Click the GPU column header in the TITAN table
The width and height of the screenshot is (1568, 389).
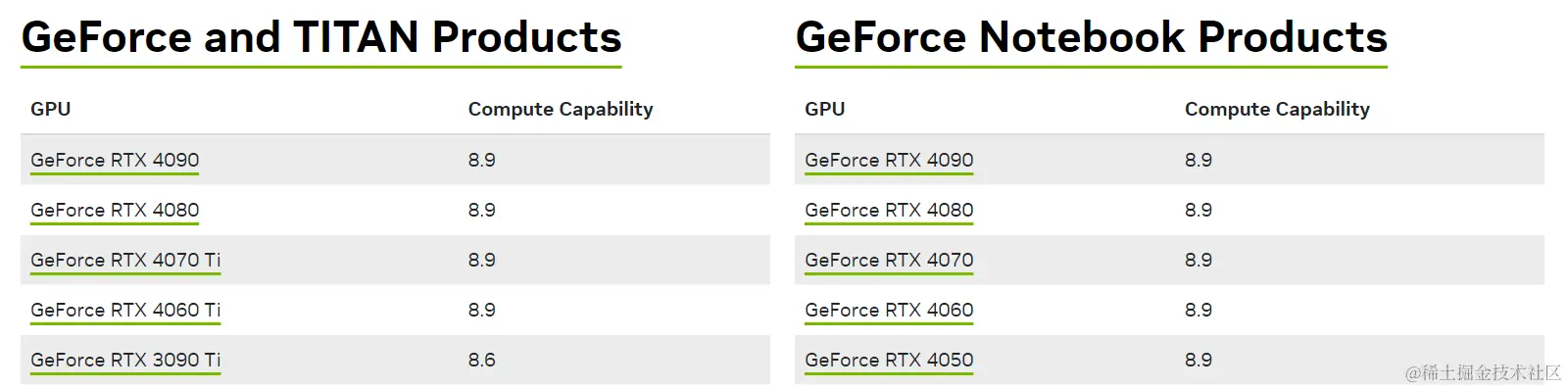[x=51, y=109]
